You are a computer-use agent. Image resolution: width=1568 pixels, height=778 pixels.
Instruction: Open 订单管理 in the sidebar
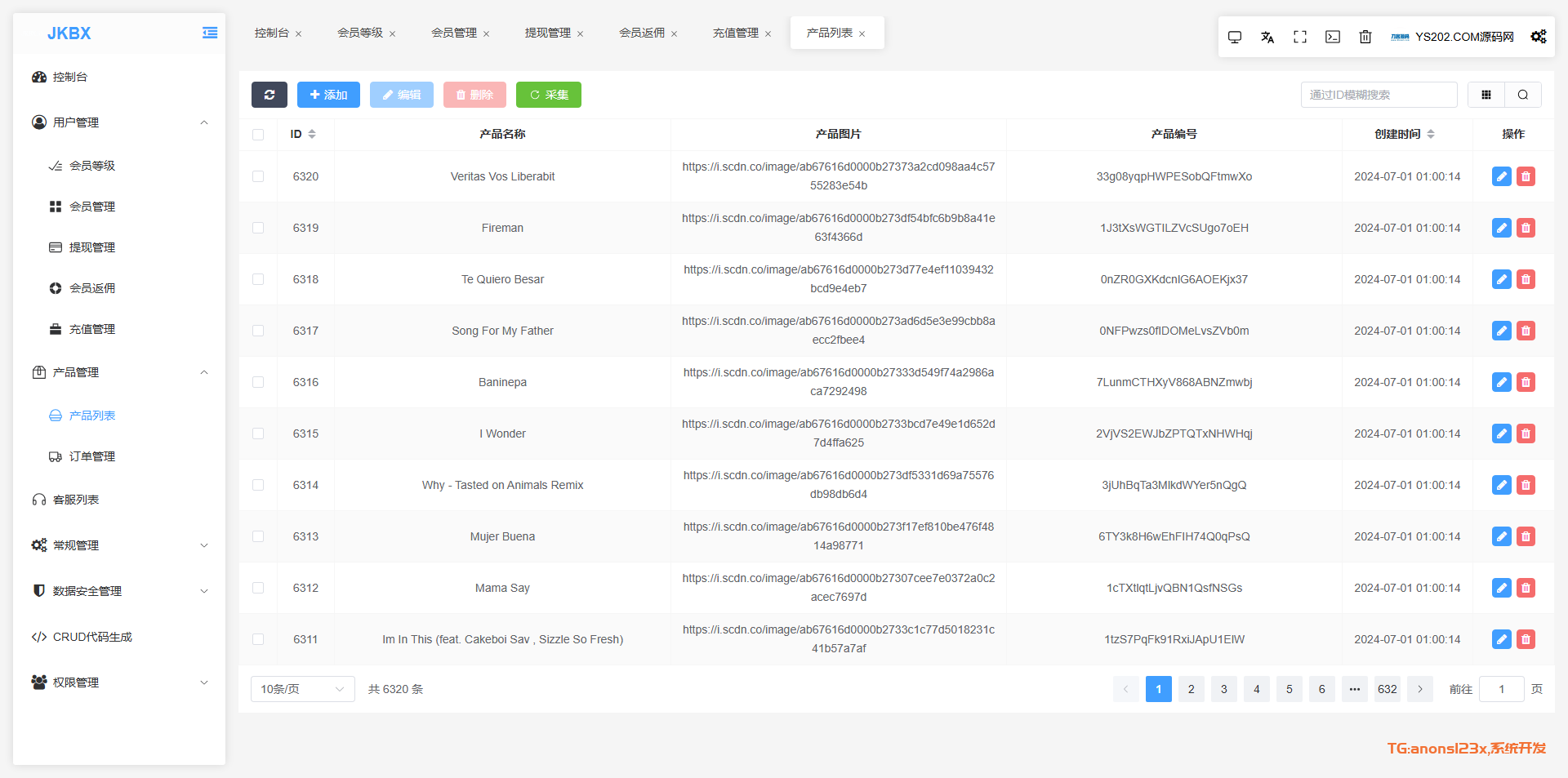pyautogui.click(x=91, y=456)
